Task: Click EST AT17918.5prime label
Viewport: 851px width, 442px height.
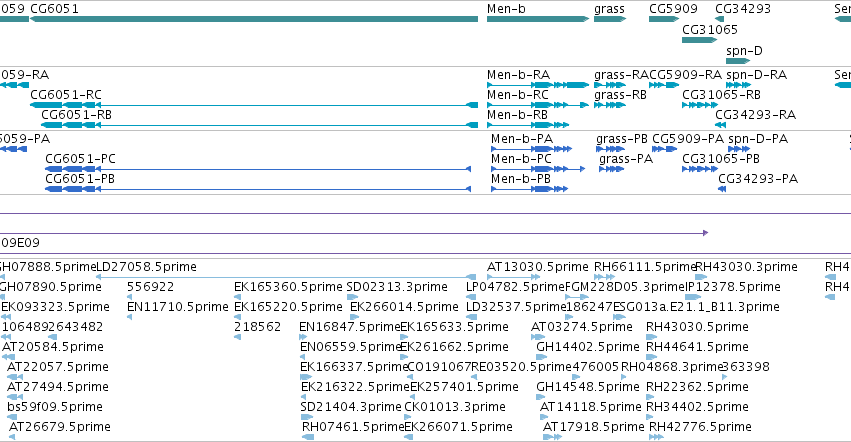Action: [593, 427]
